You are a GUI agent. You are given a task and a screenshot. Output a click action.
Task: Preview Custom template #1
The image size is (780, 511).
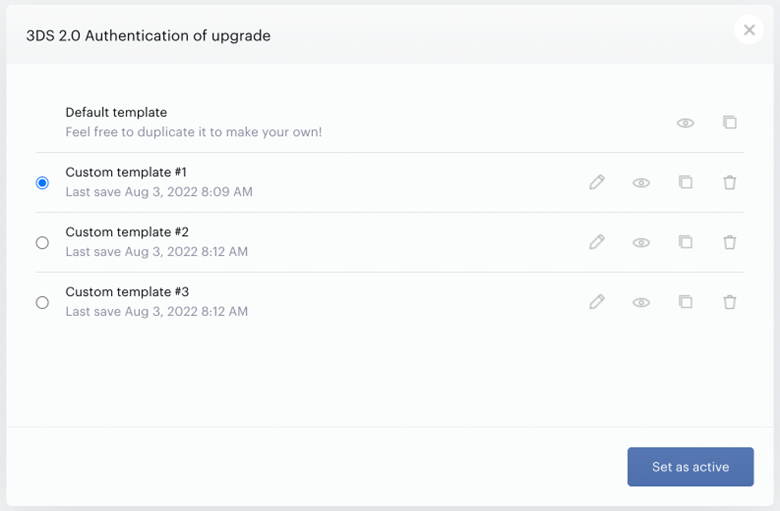[x=641, y=183]
